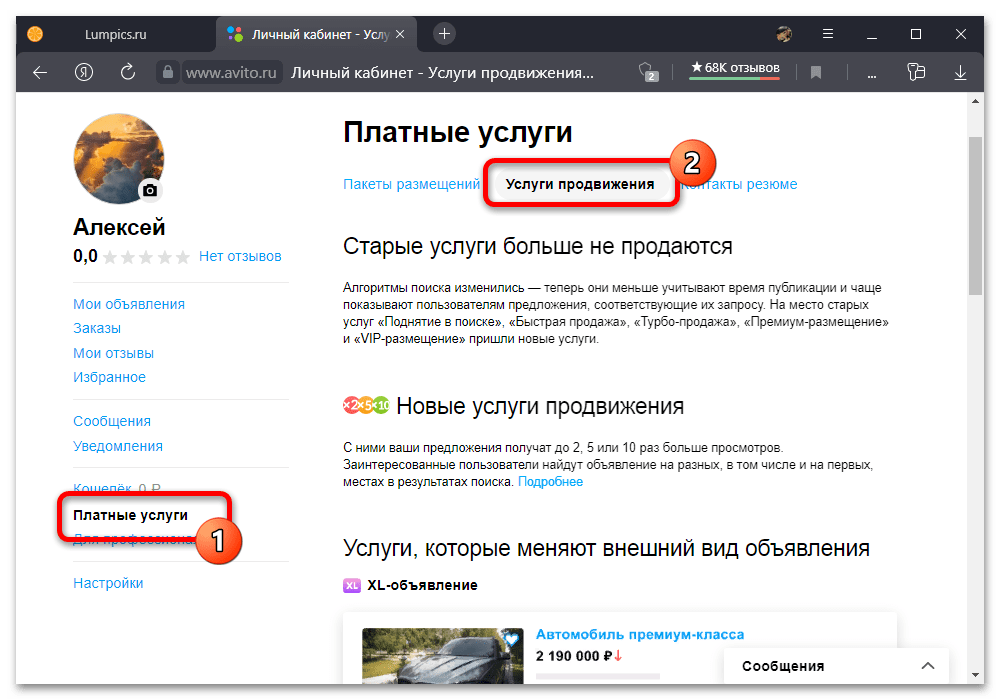Click the profile avatar icon in title bar
The height and width of the screenshot is (700, 1000).
784,34
